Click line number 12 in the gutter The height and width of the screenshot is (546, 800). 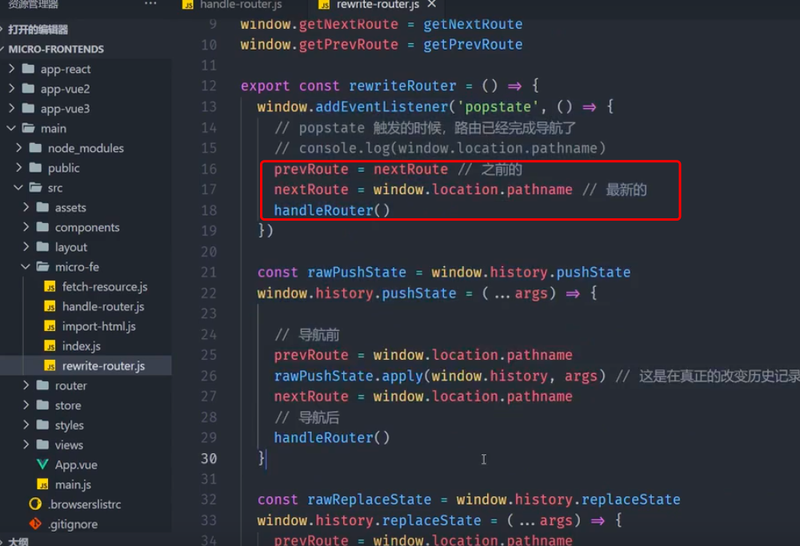click(x=209, y=86)
